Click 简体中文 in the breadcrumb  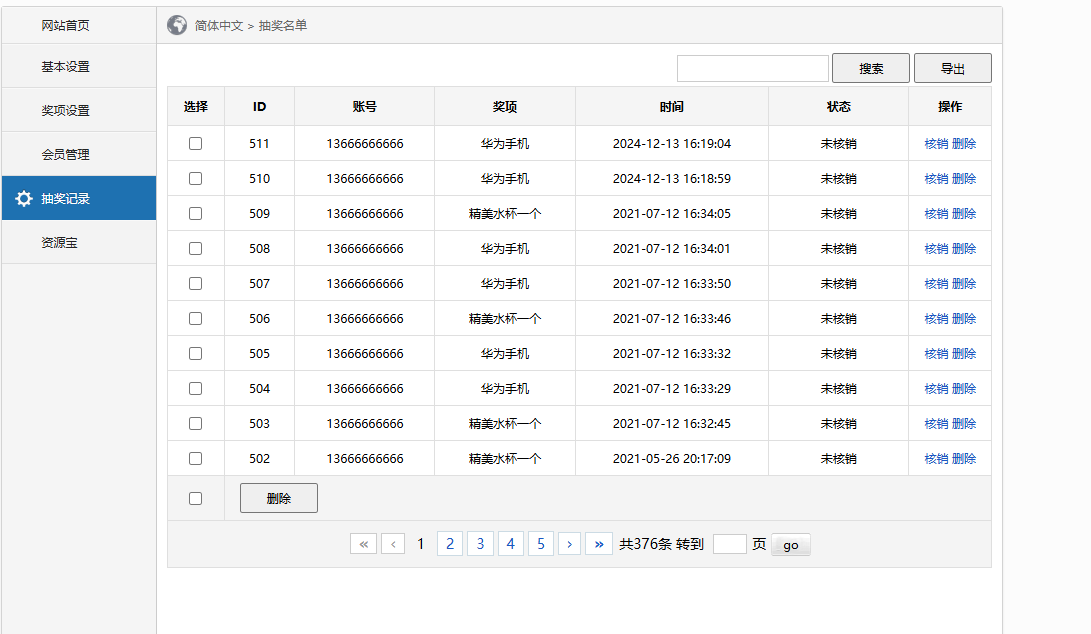pyautogui.click(x=219, y=26)
